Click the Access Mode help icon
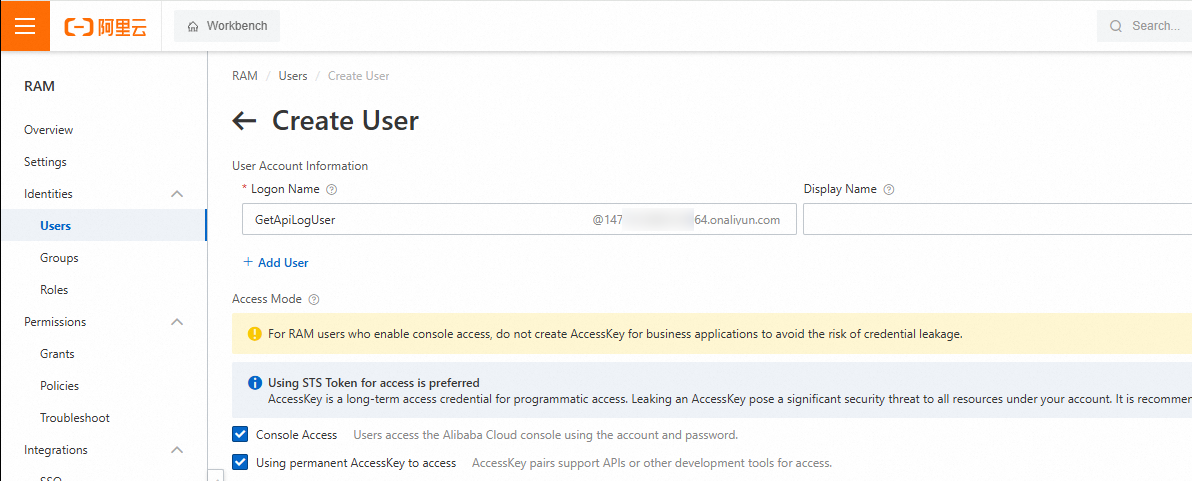 [314, 299]
